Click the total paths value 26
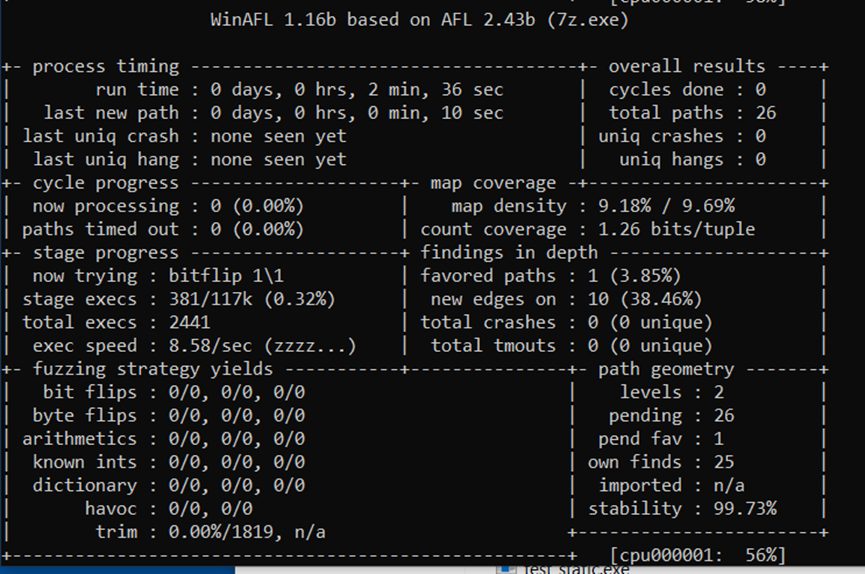The image size is (865, 574). (x=766, y=113)
